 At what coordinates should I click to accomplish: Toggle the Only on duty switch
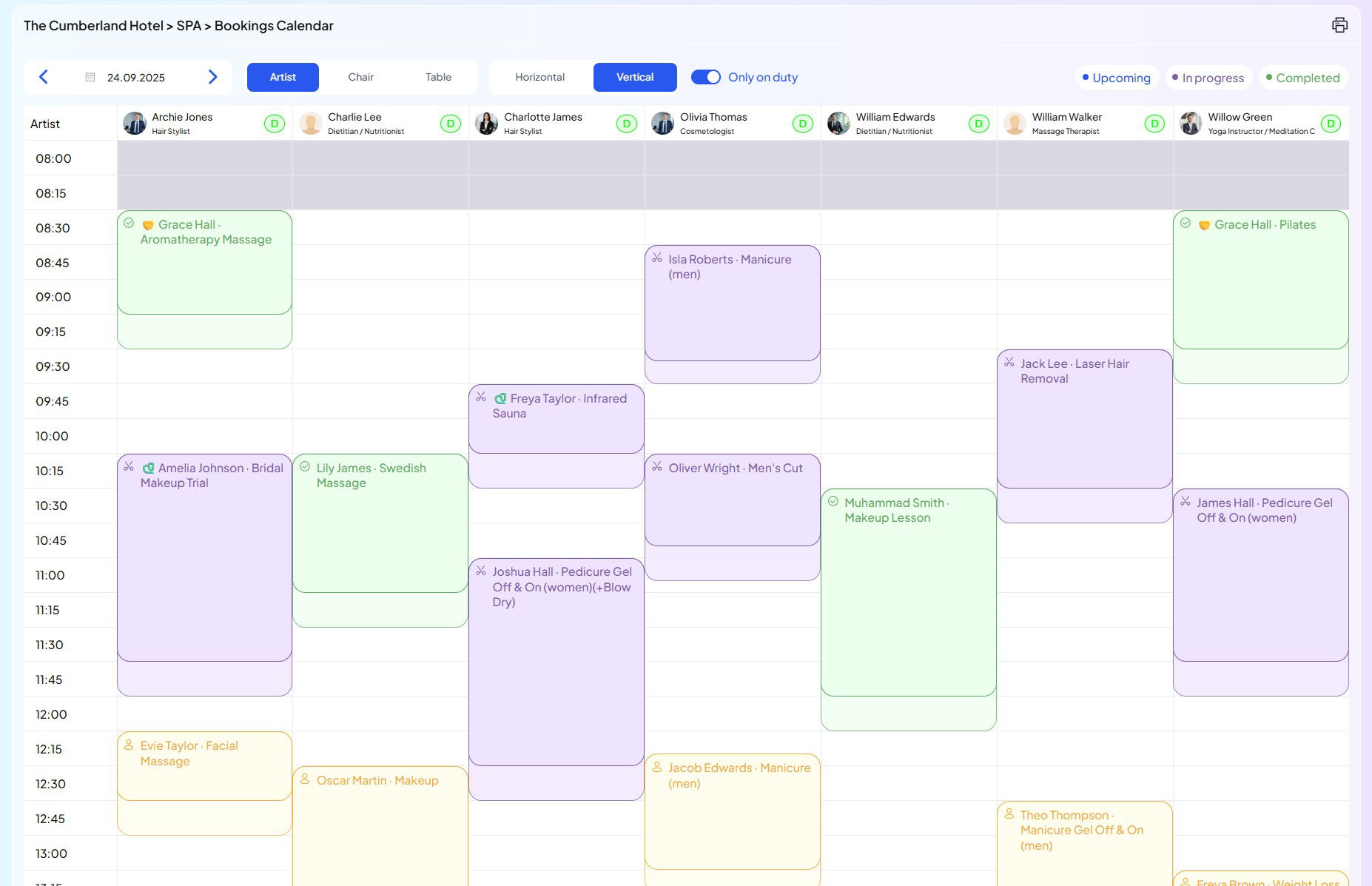705,77
